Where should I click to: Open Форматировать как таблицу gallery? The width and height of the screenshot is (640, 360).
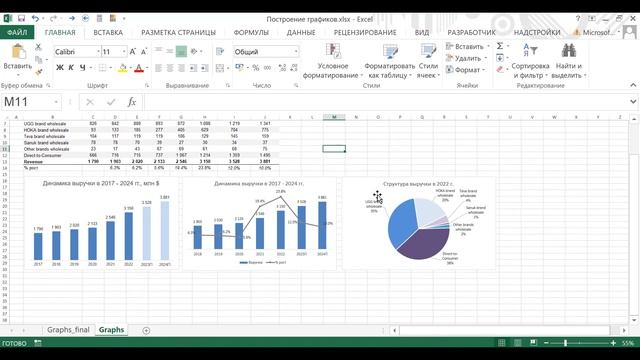pyautogui.click(x=389, y=61)
